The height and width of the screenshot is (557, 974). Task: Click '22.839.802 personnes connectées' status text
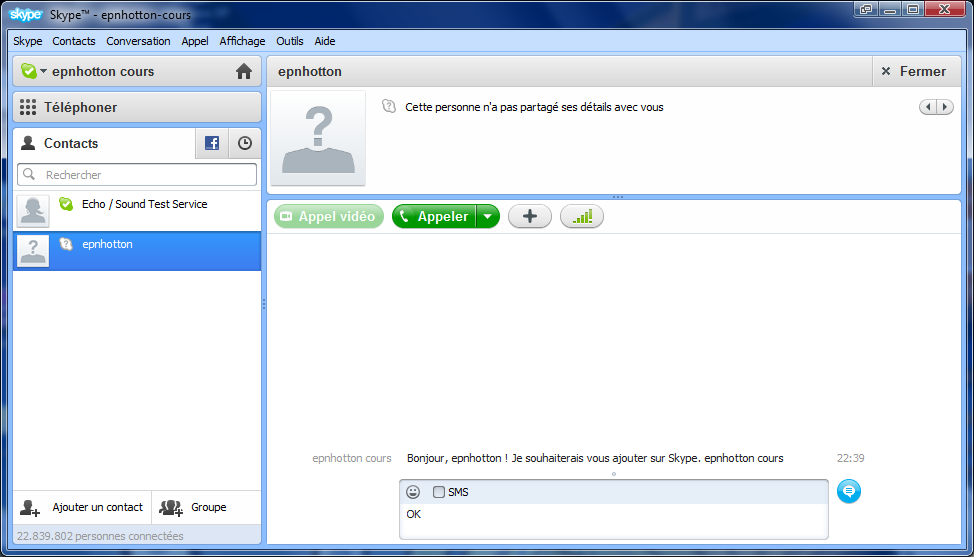click(100, 536)
